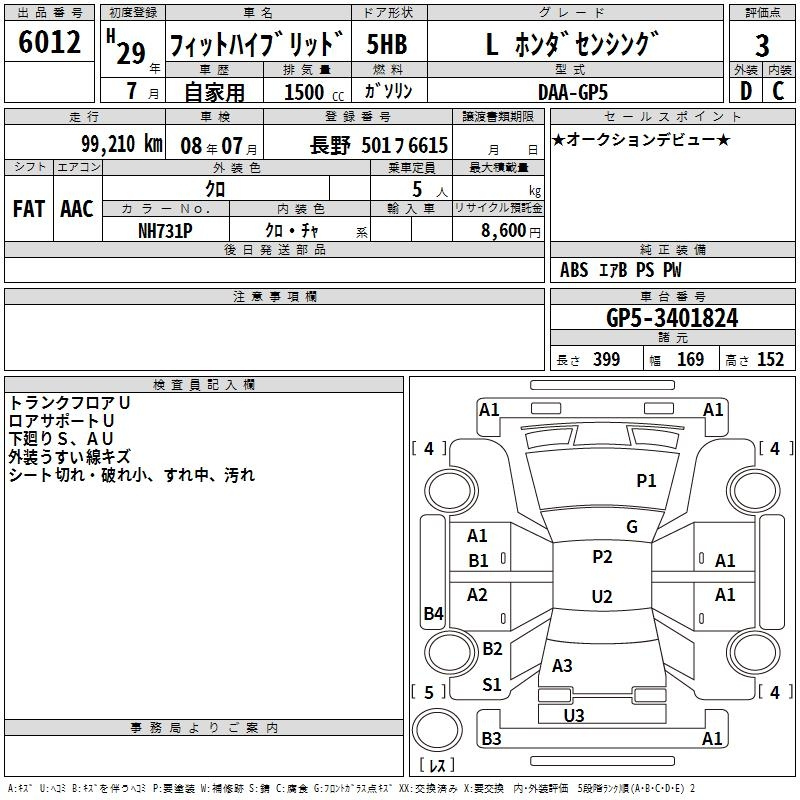800x800 pixels.
Task: Select the registration number 長野 501 7 6615
Action: (379, 145)
